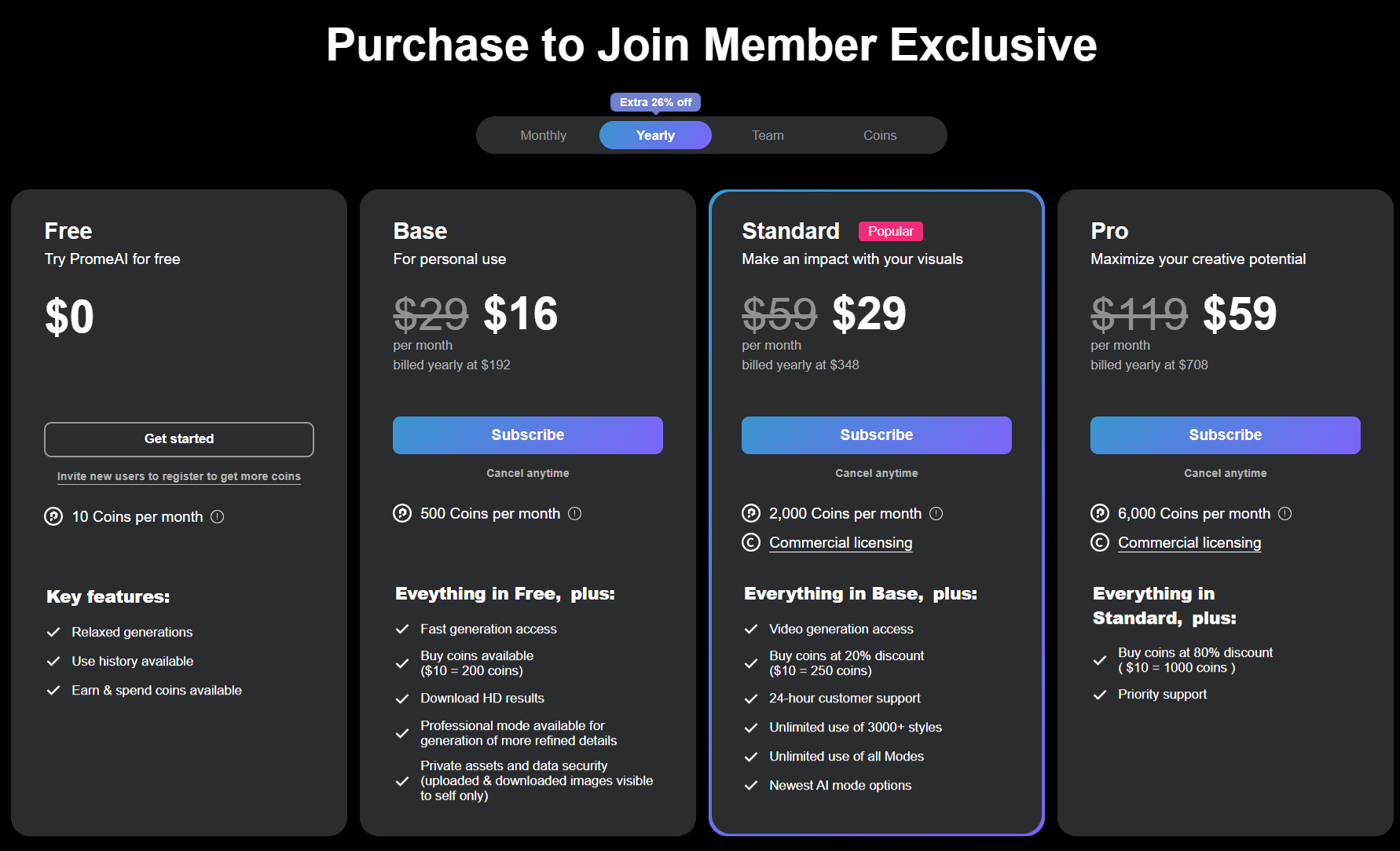Open the Team pricing tab
This screenshot has height=851, width=1400.
coord(767,134)
